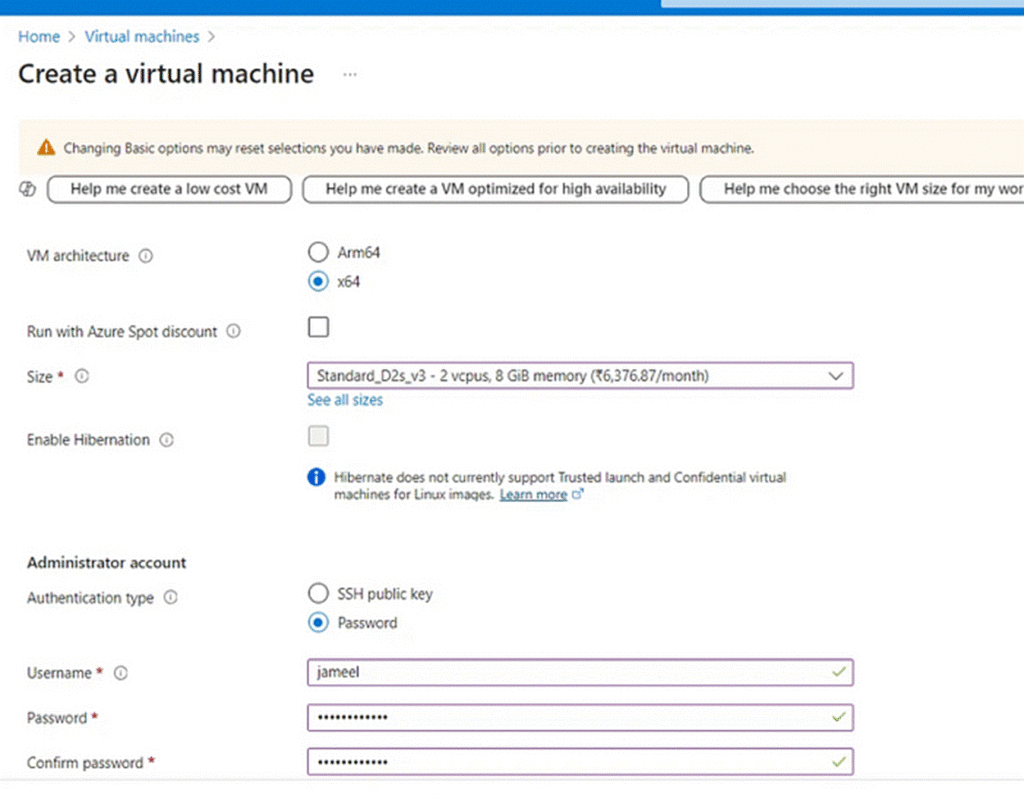Click info icon next to Azure Spot discount

pyautogui.click(x=234, y=331)
